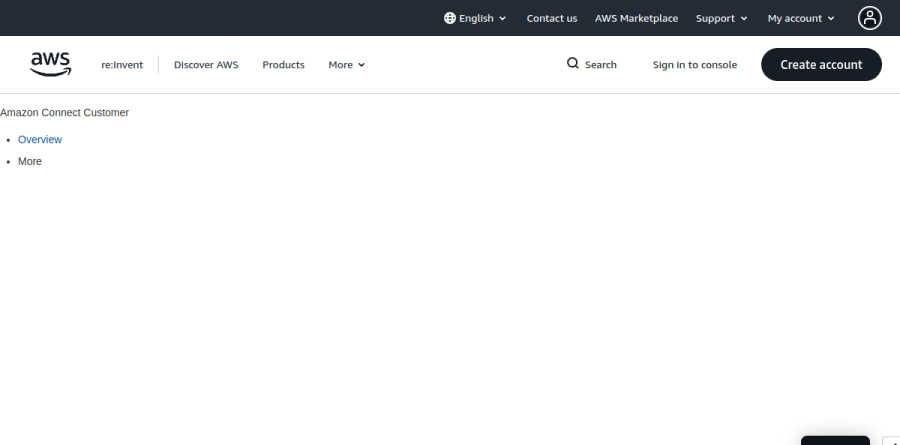Click the More list item
The image size is (900, 445).
click(x=30, y=161)
